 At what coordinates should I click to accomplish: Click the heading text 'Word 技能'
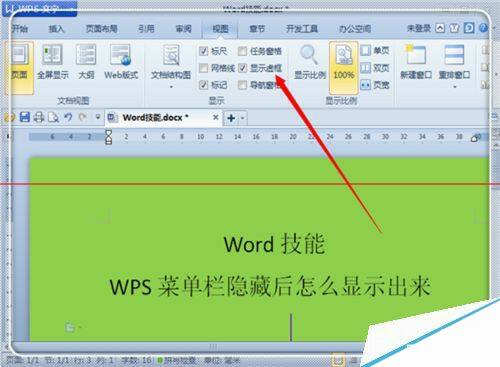click(274, 244)
